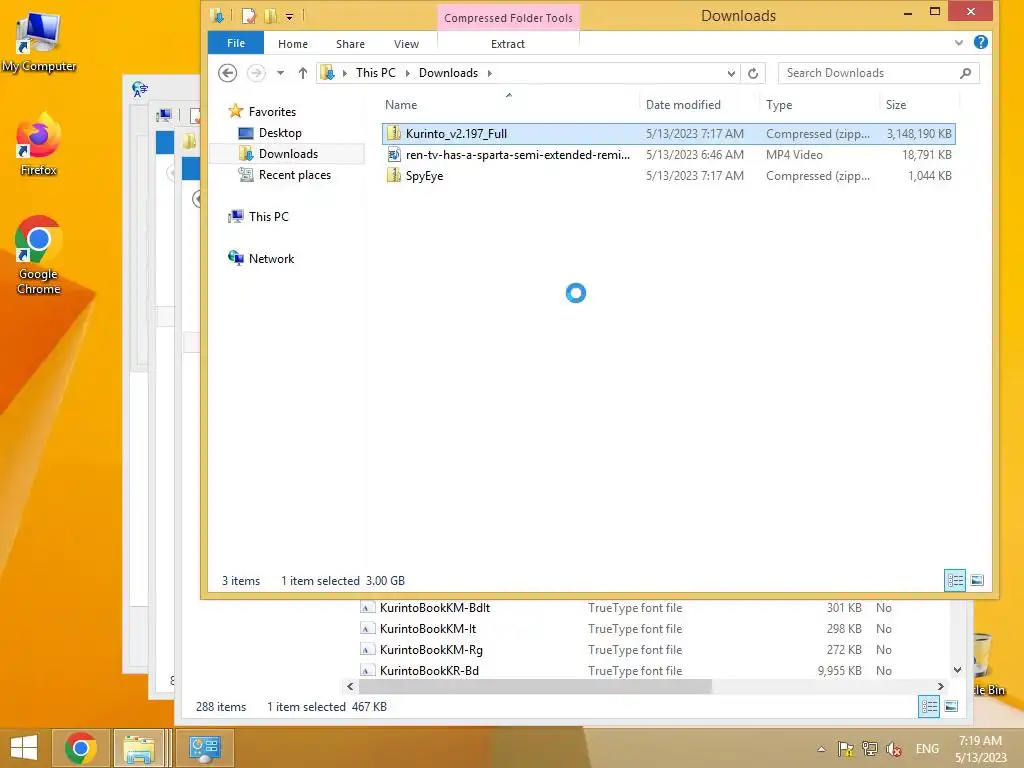Switch Downloads window to Large icons view
Screen dimensions: 1024x768
[977, 580]
